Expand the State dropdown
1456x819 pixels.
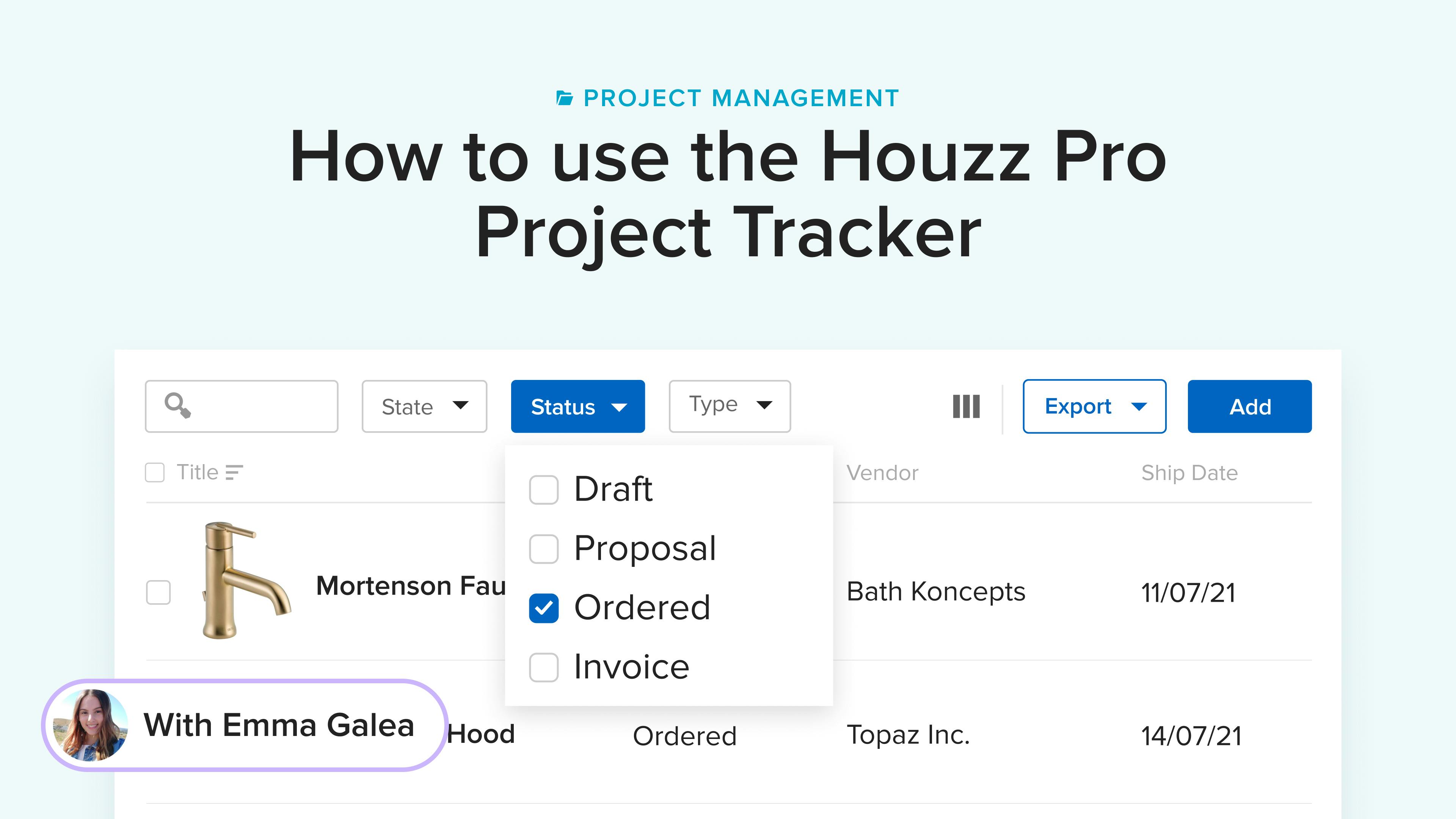[x=425, y=406]
